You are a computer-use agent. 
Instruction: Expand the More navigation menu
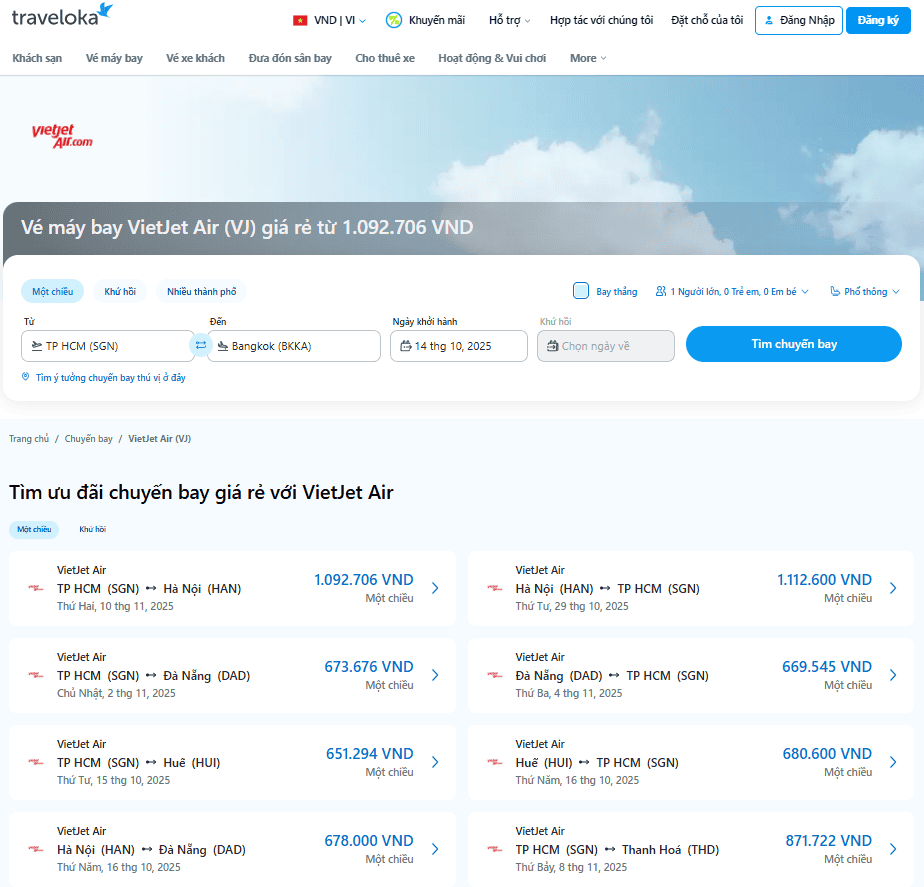point(588,58)
